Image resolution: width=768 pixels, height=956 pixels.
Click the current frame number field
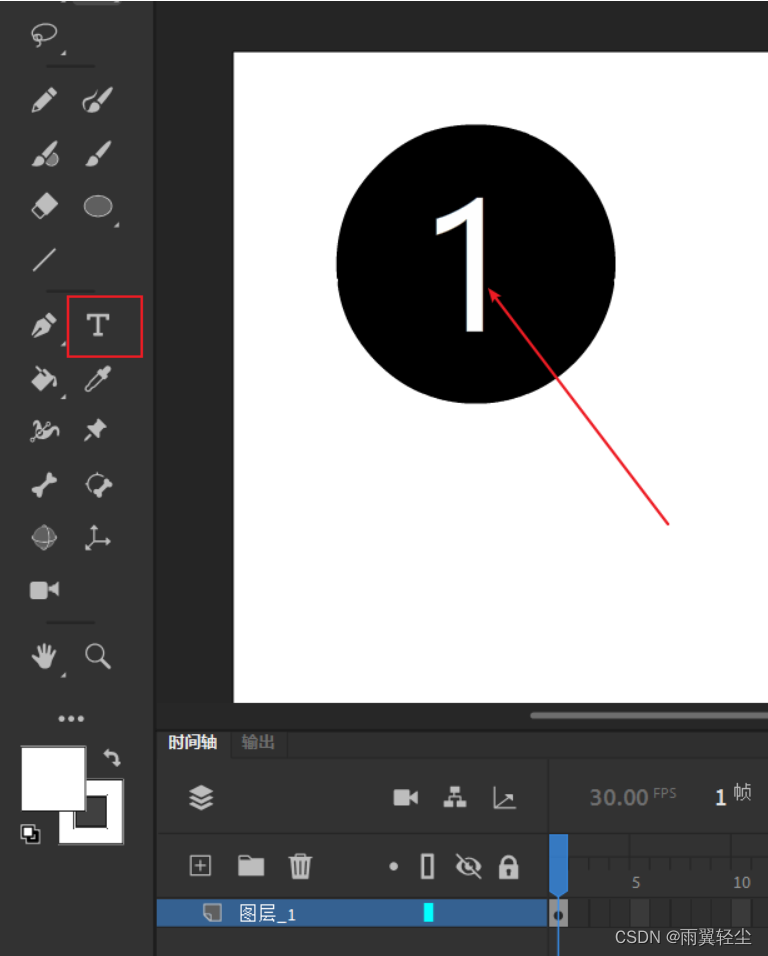[720, 797]
